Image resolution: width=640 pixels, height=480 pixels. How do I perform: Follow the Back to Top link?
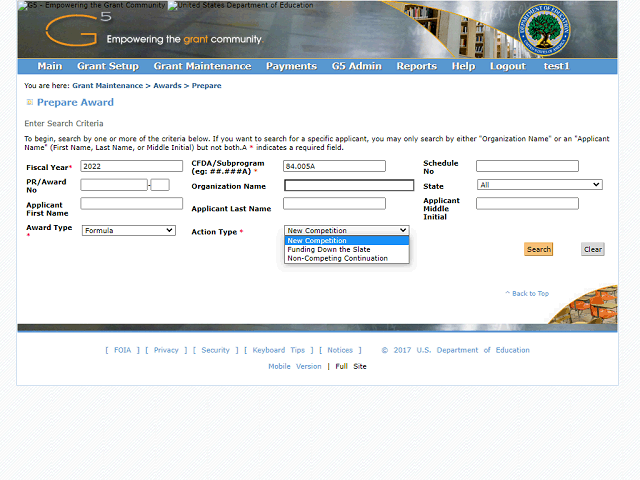pos(527,293)
